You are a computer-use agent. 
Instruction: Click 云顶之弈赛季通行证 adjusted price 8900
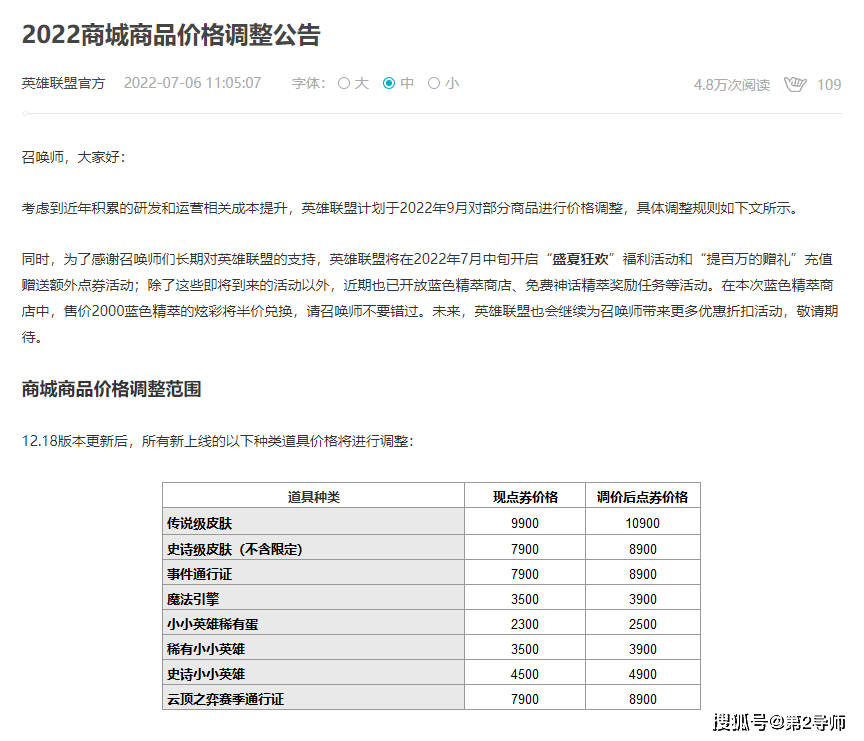pyautogui.click(x=642, y=699)
